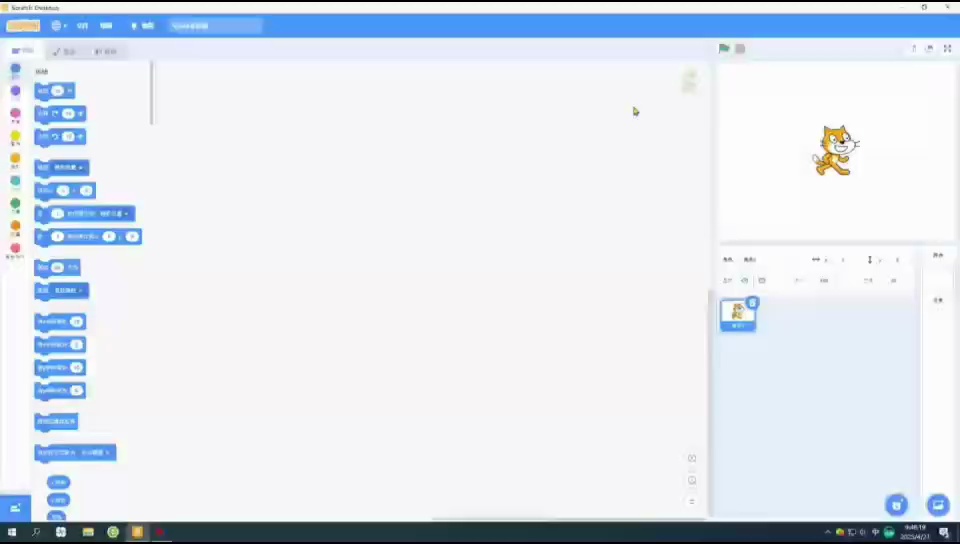Viewport: 960px width, 544px height.
Task: Open the Choose a Sprite button
Action: coord(897,505)
